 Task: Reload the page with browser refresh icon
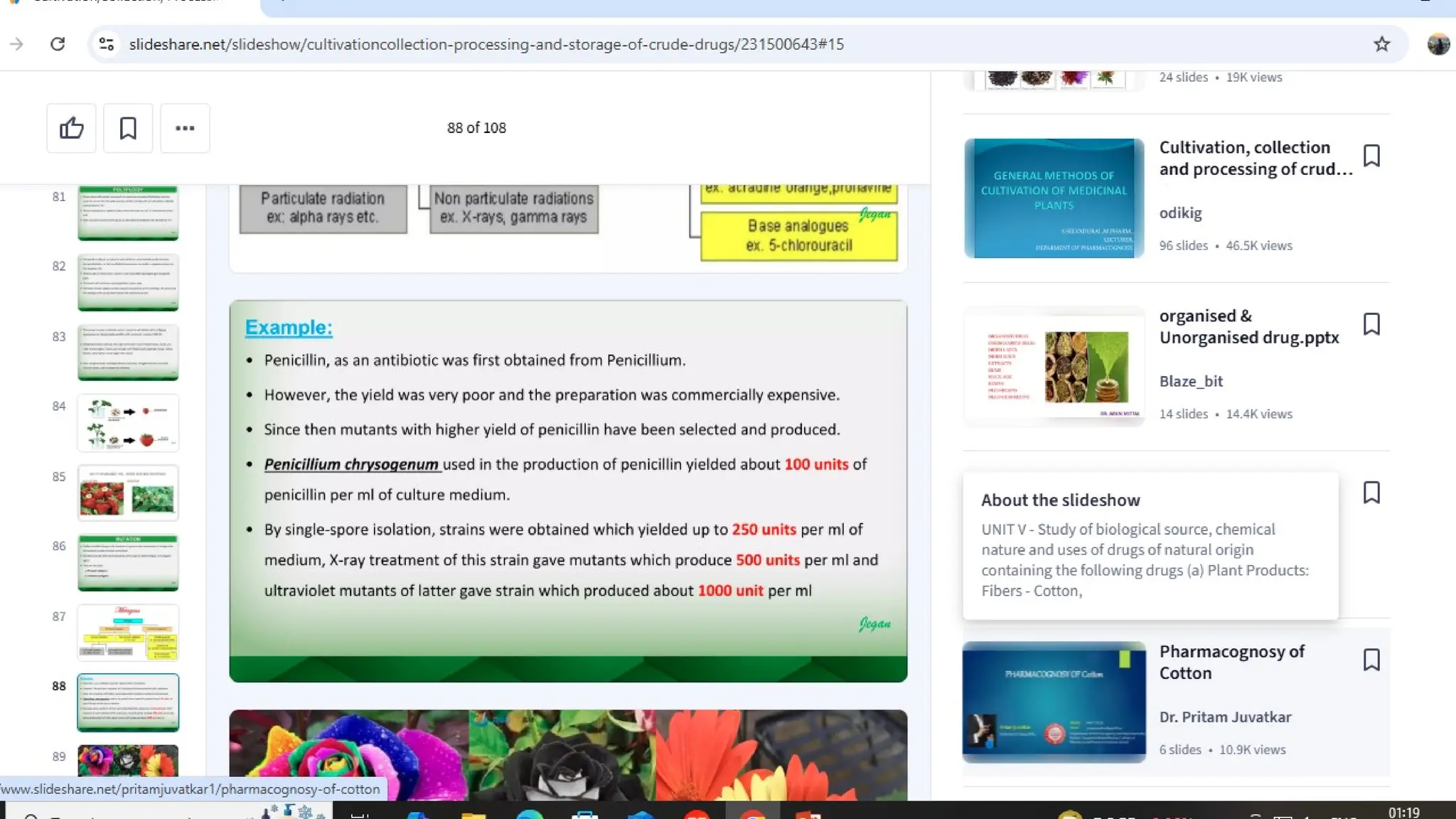58,44
